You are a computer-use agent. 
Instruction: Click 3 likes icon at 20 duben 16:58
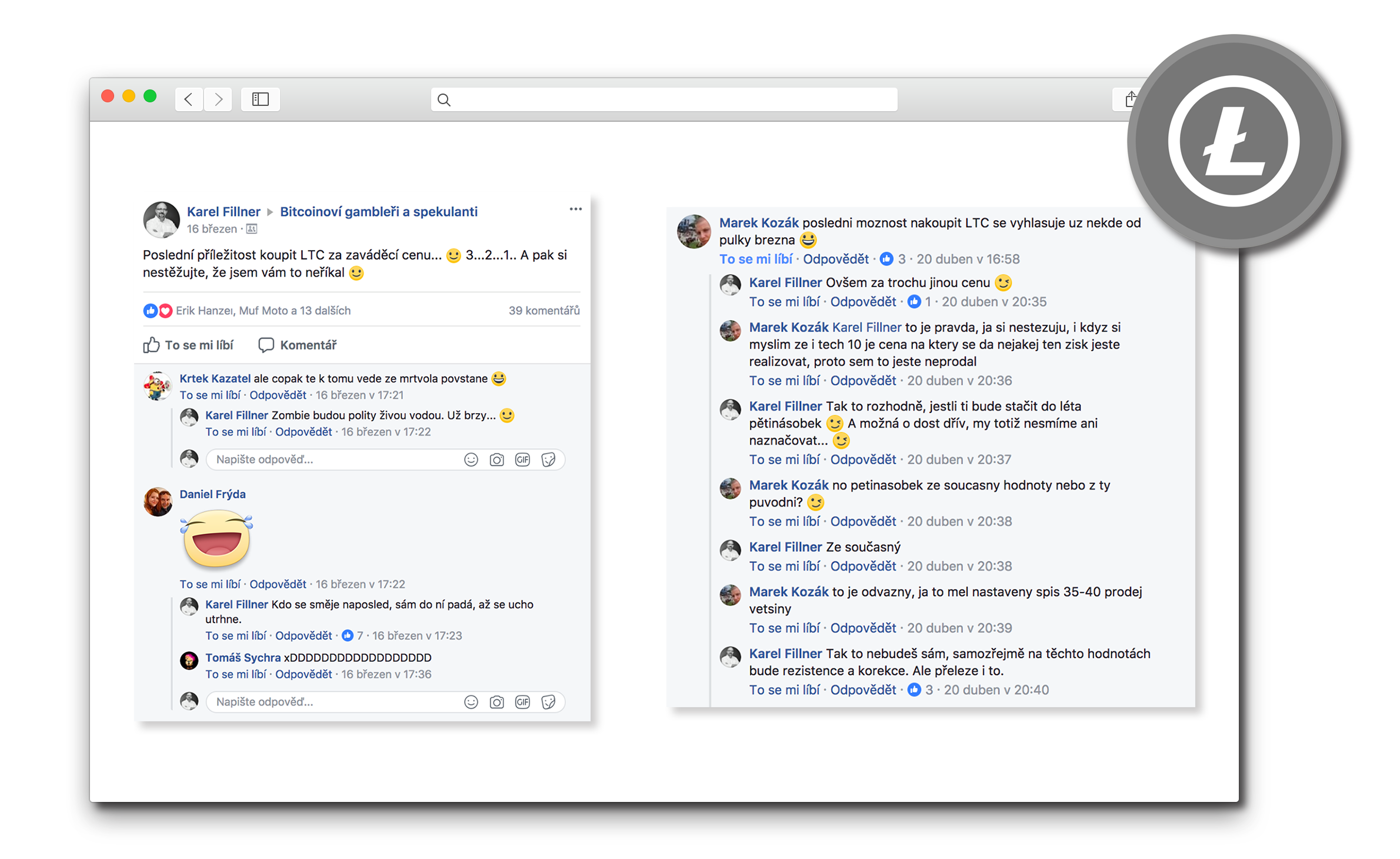886,259
